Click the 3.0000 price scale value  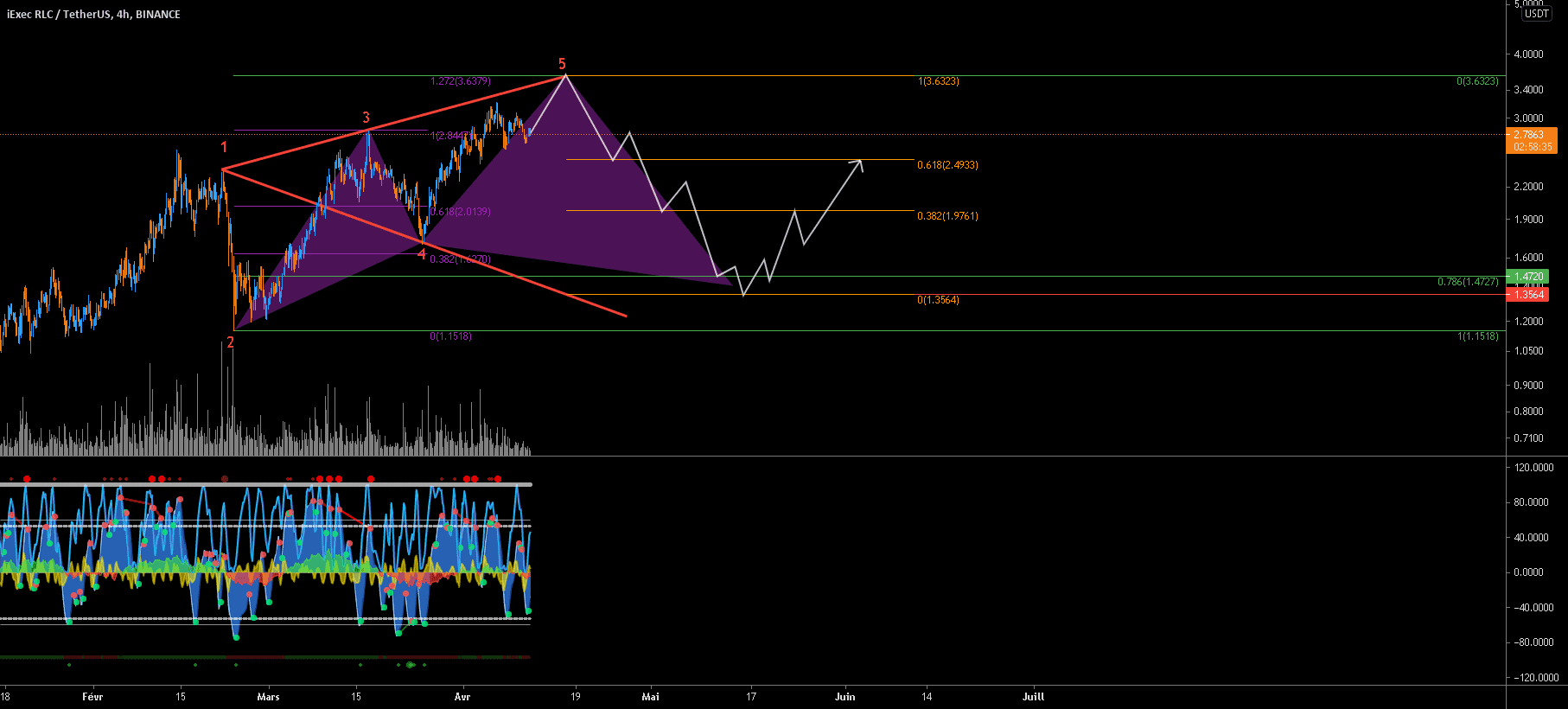[1528, 118]
